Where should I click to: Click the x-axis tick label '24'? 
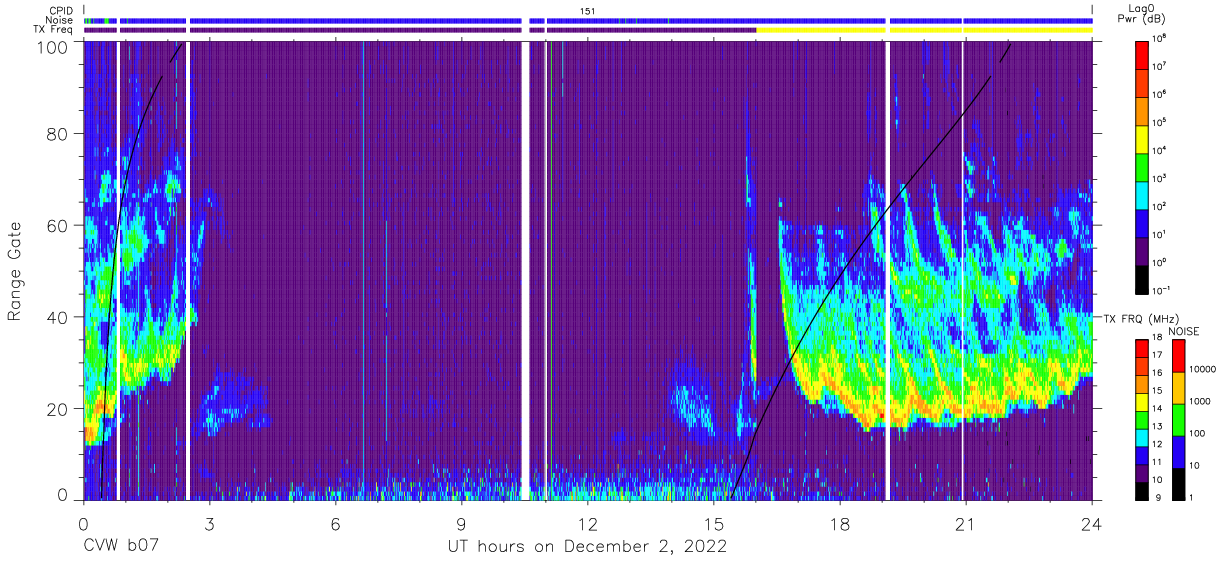point(1091,522)
